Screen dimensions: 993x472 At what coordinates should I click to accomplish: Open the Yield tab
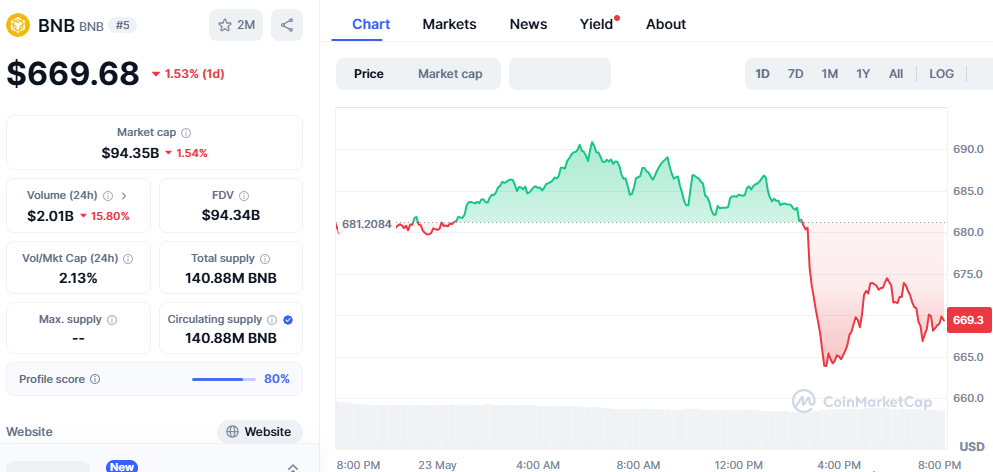pyautogui.click(x=597, y=24)
